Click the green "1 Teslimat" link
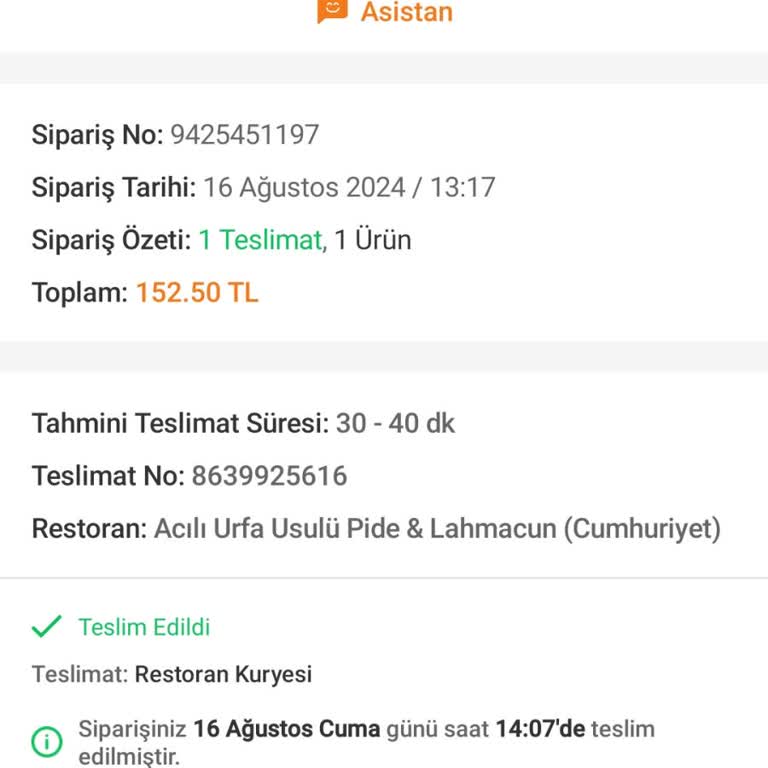768x768 pixels. pyautogui.click(x=260, y=240)
